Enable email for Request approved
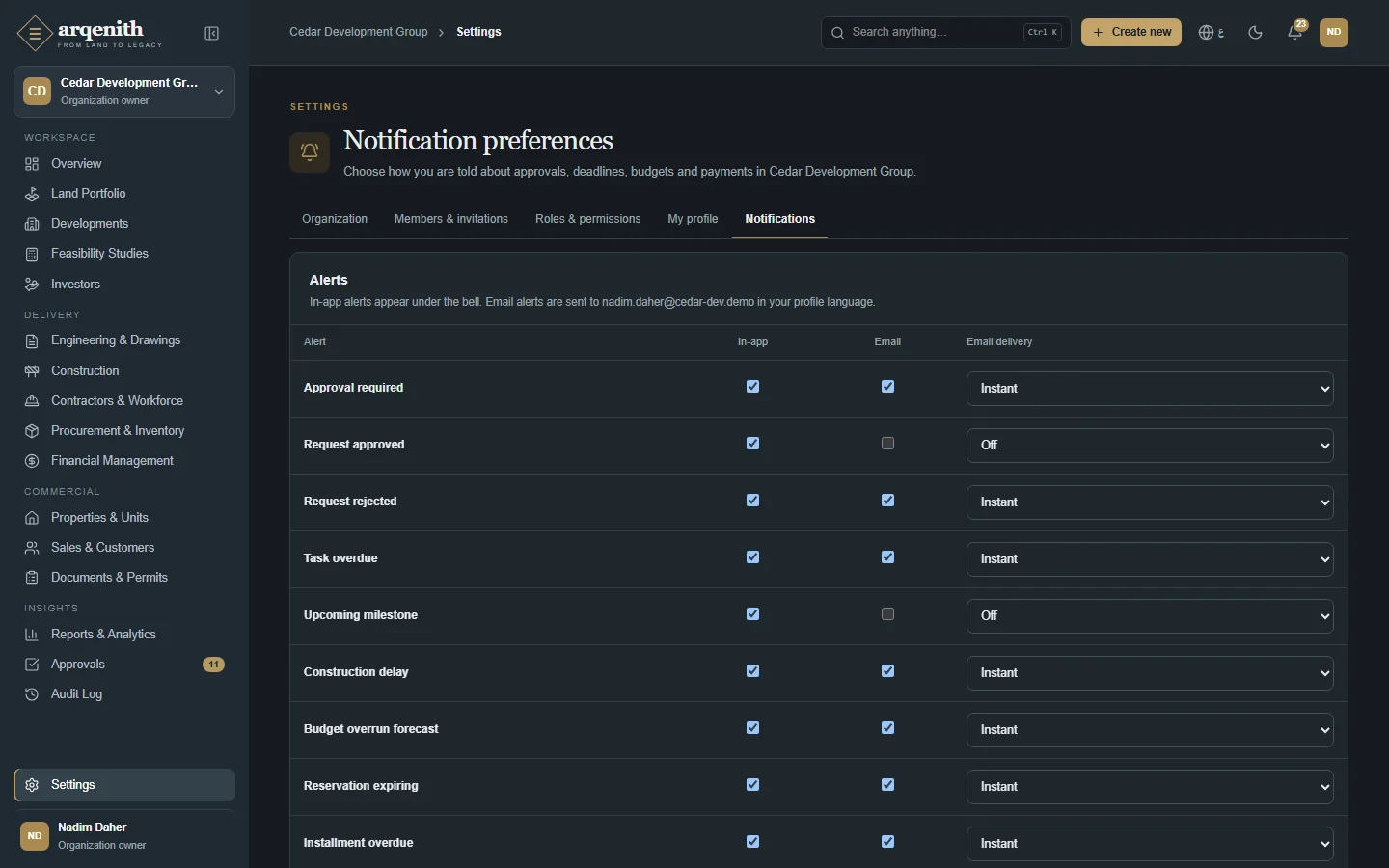 point(888,444)
